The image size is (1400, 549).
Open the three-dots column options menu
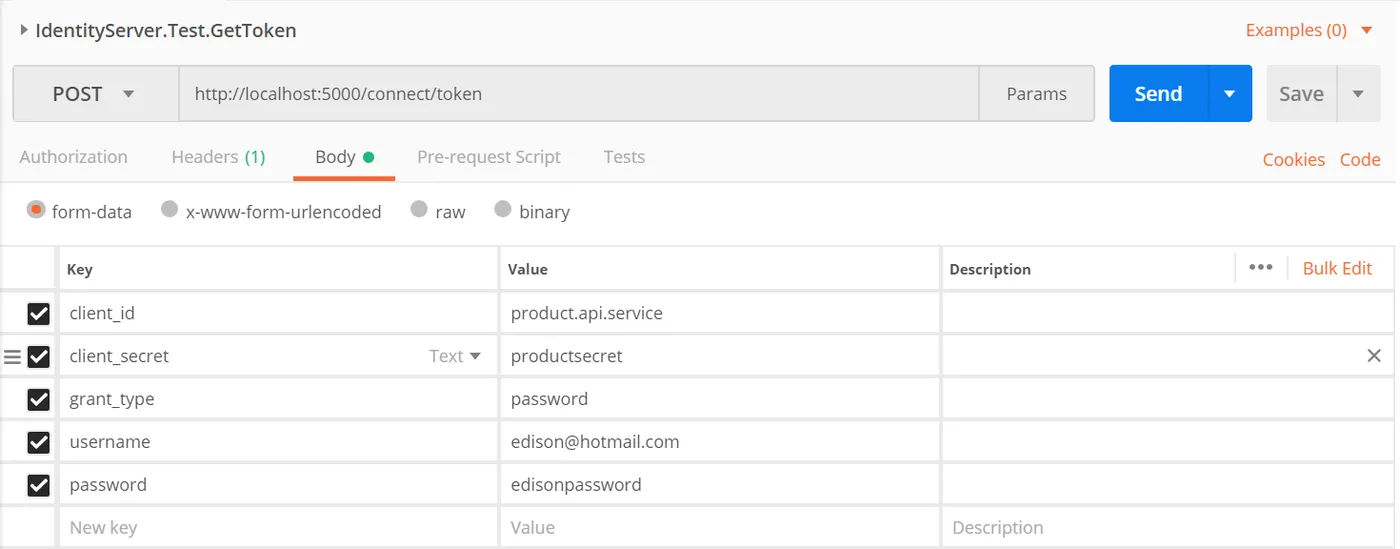click(1261, 268)
